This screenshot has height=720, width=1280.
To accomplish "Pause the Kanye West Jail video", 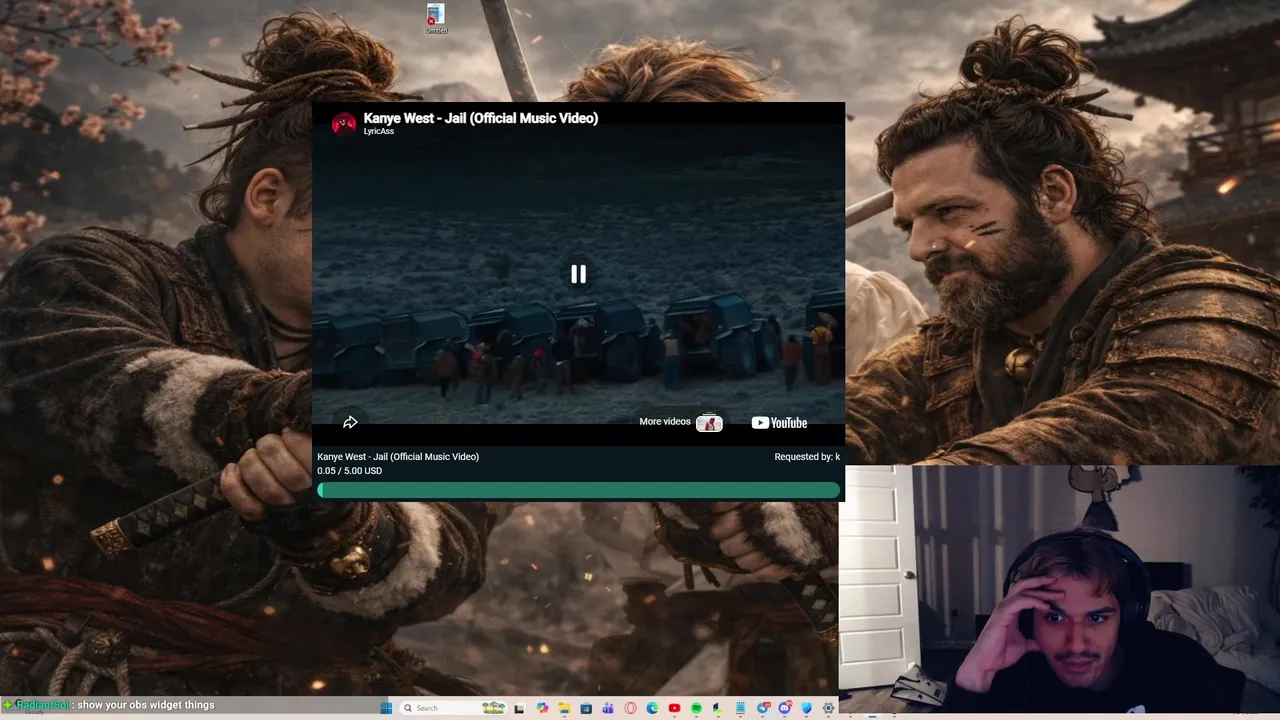I will coord(578,274).
